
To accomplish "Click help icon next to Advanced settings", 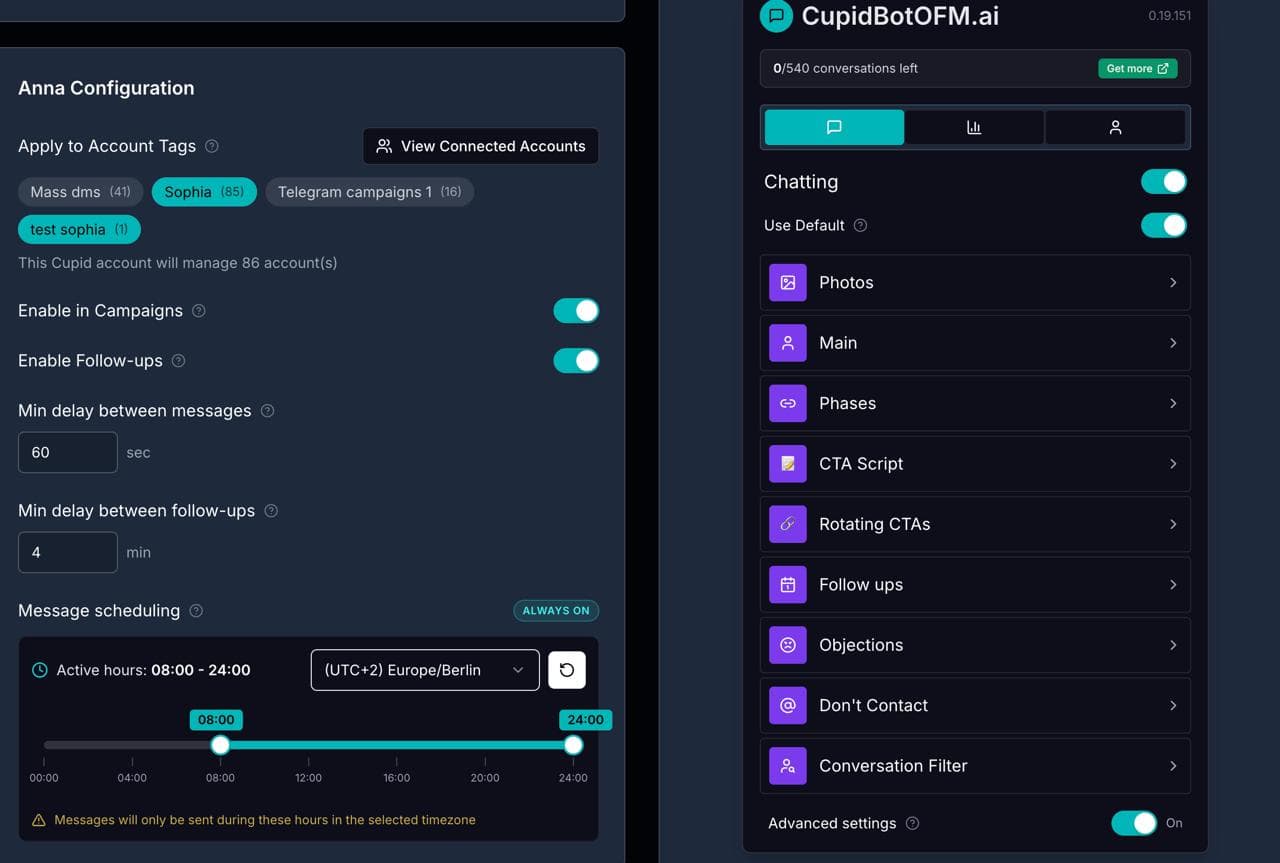I will [x=913, y=824].
